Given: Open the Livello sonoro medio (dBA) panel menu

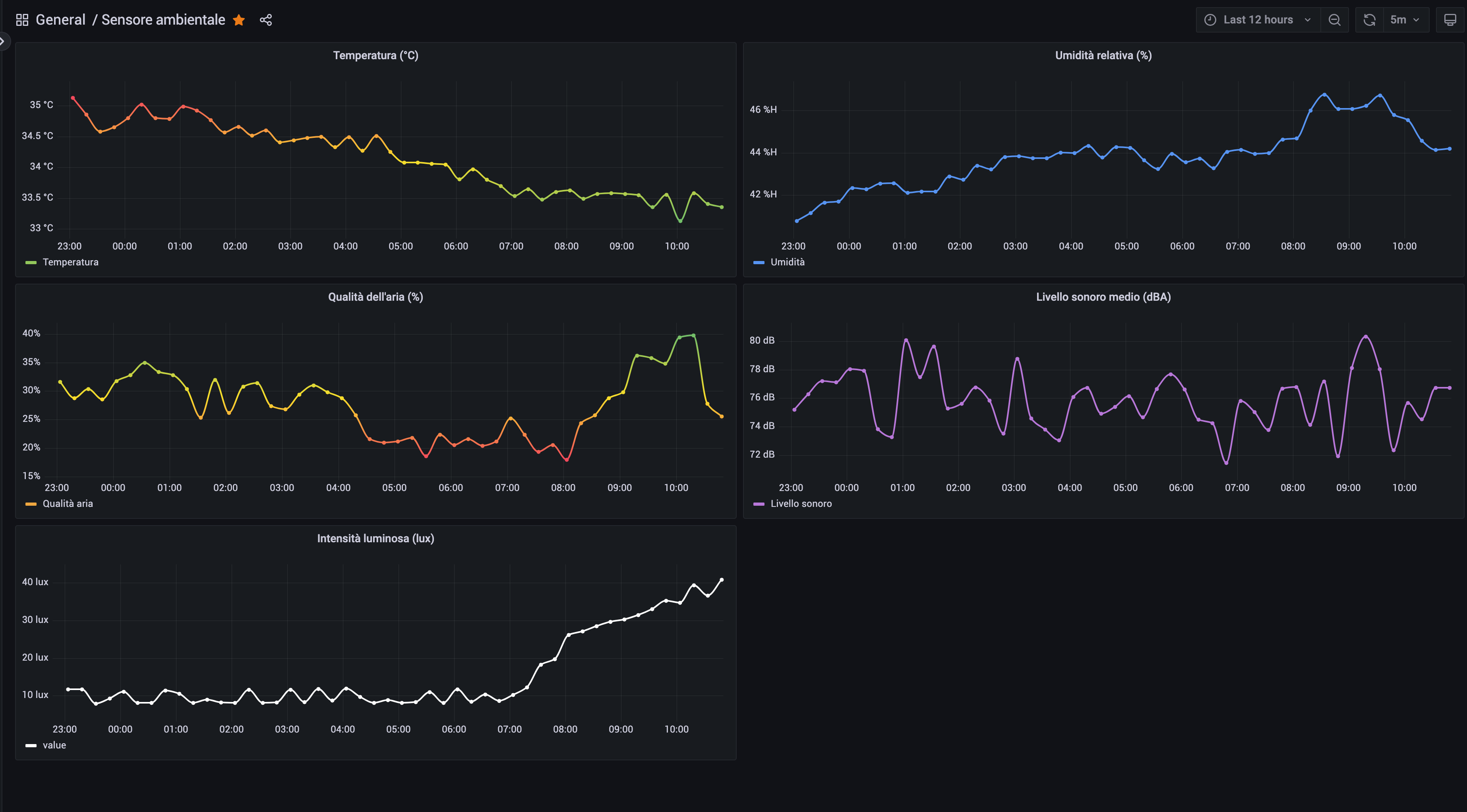Looking at the screenshot, I should click(x=1103, y=297).
